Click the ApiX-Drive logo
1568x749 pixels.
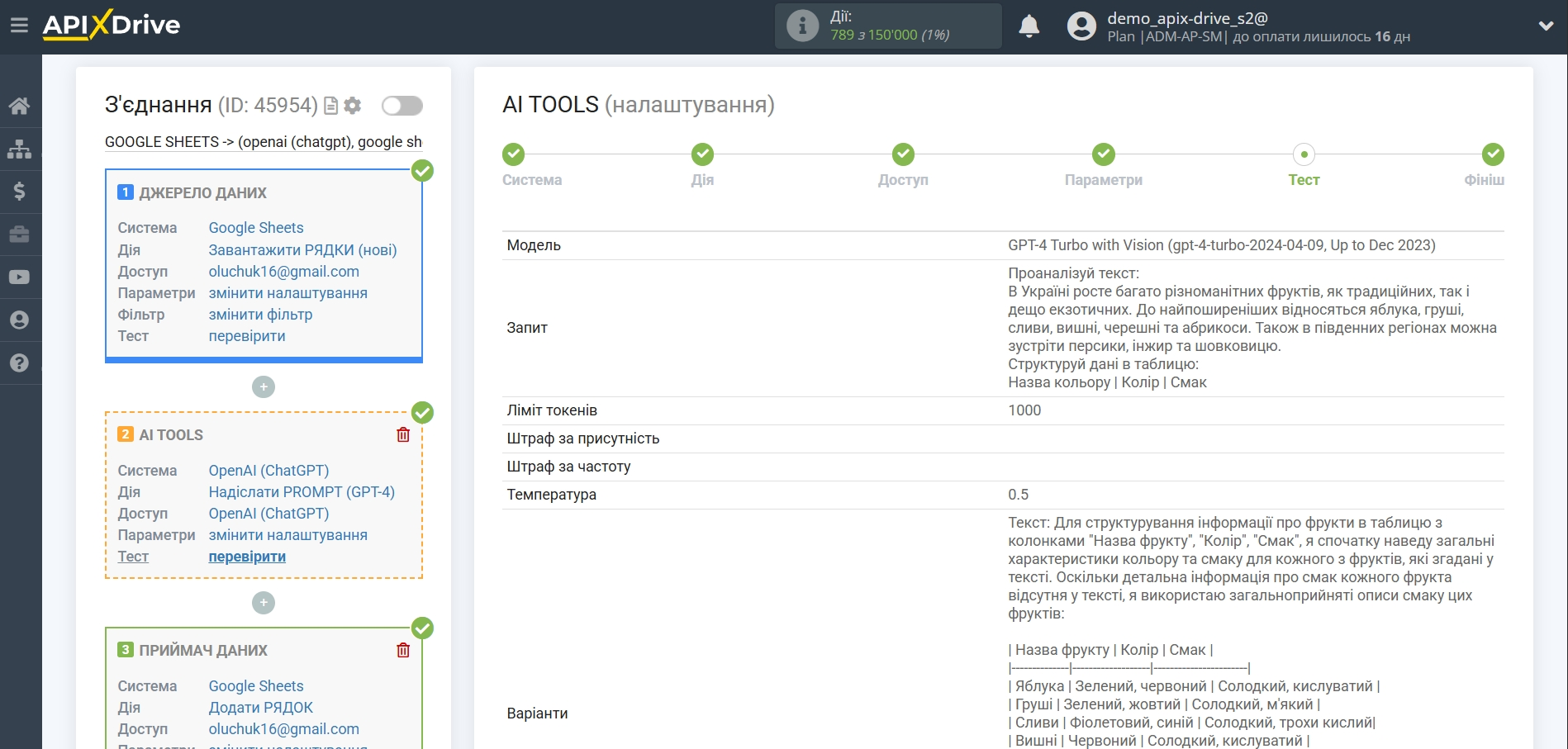pos(112,25)
